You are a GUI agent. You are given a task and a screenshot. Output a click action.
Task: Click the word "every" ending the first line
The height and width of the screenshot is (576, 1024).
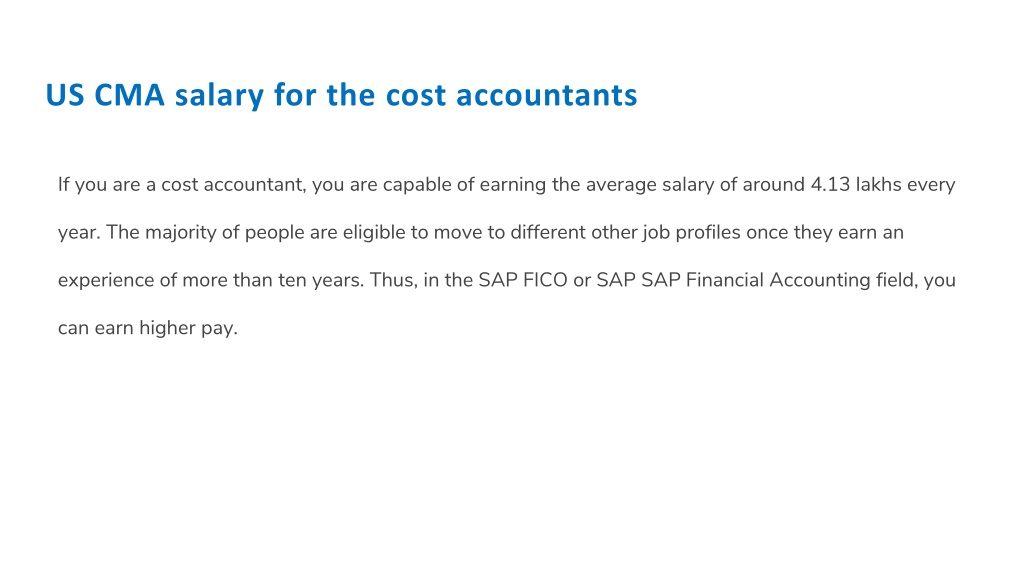point(931,185)
